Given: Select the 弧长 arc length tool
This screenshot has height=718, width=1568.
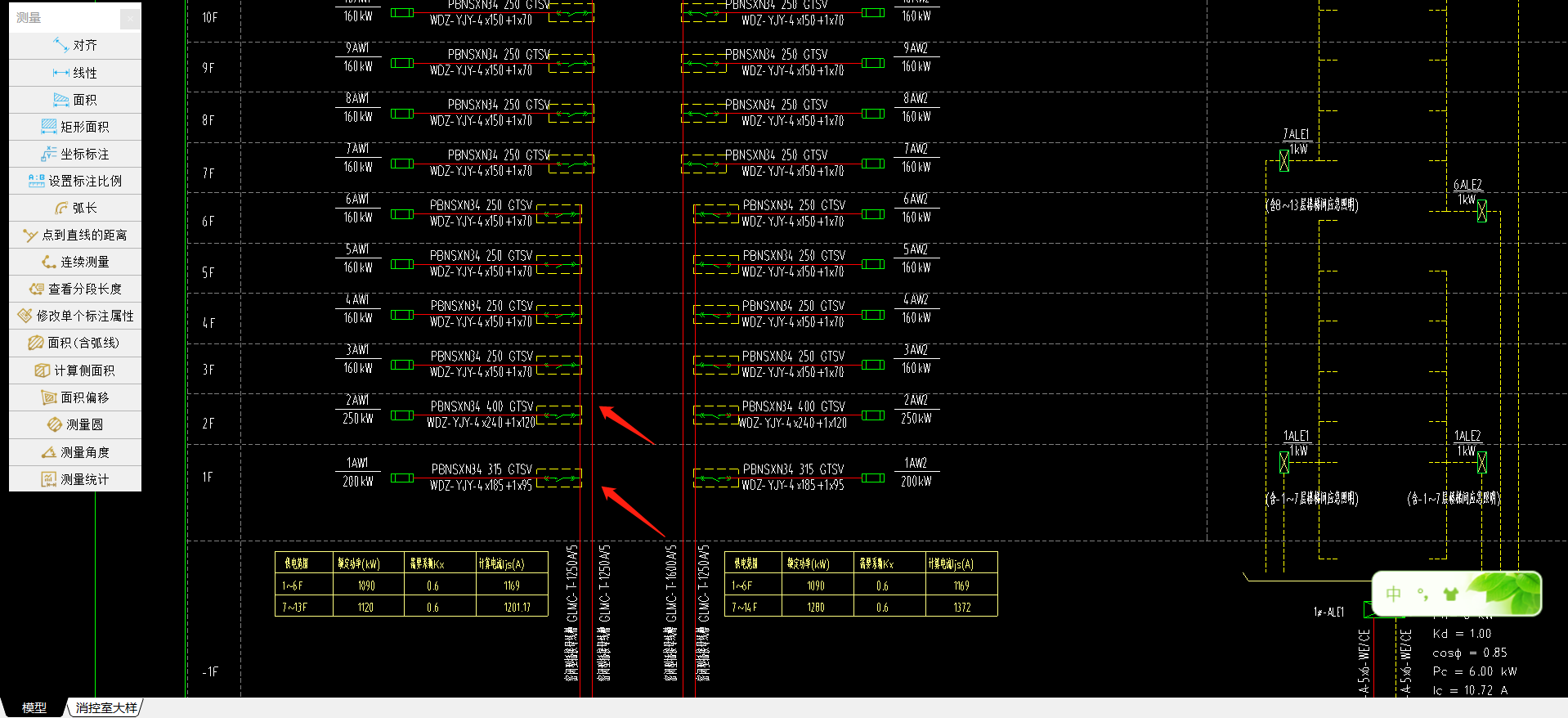Looking at the screenshot, I should (75, 208).
